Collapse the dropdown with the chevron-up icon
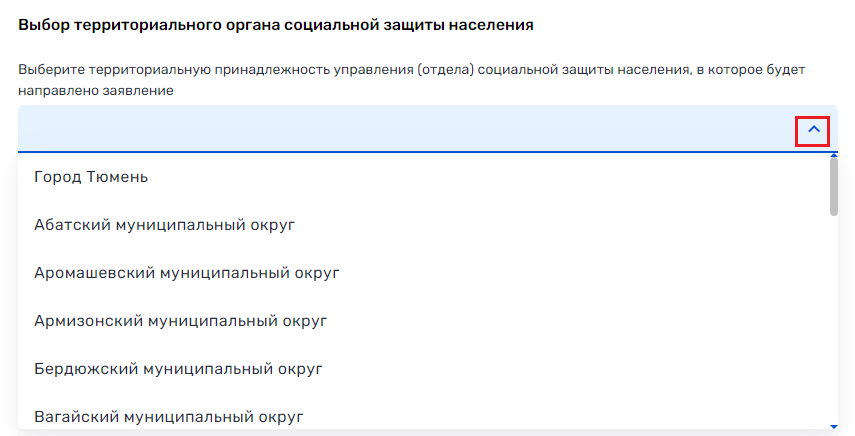Screen dimensions: 855x436 pyautogui.click(x=814, y=130)
